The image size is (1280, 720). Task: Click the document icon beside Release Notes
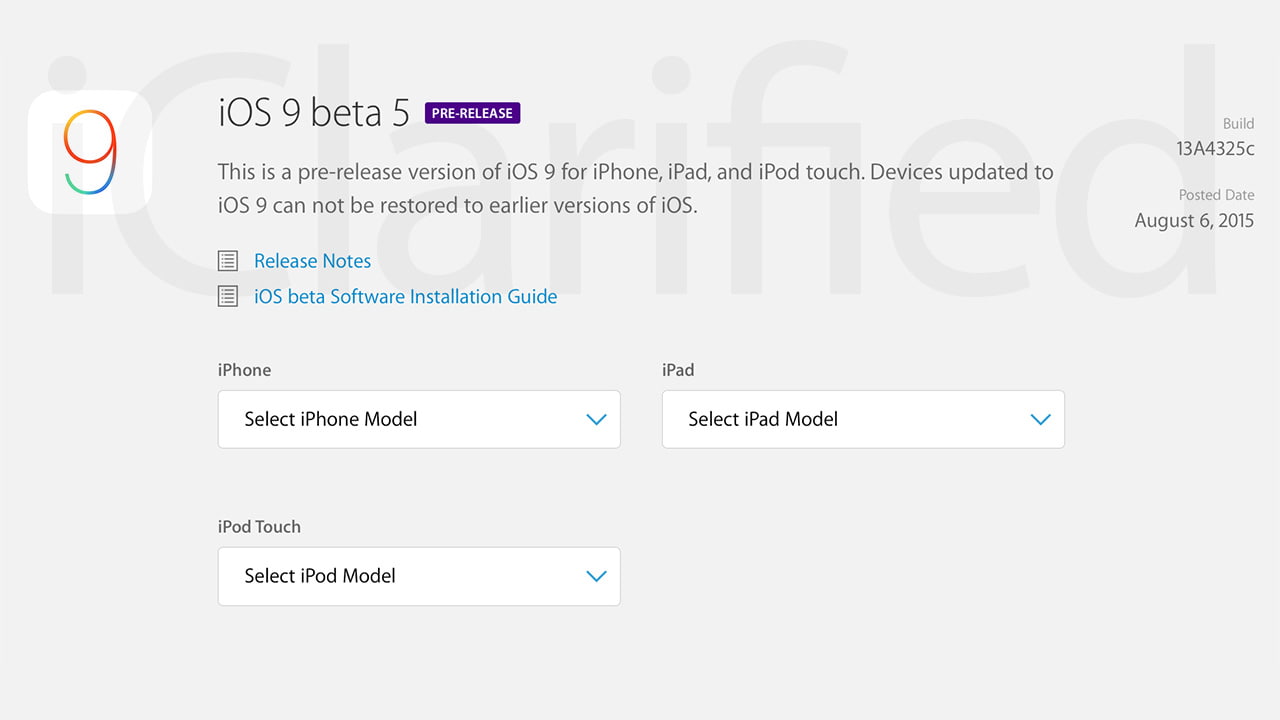click(x=228, y=261)
